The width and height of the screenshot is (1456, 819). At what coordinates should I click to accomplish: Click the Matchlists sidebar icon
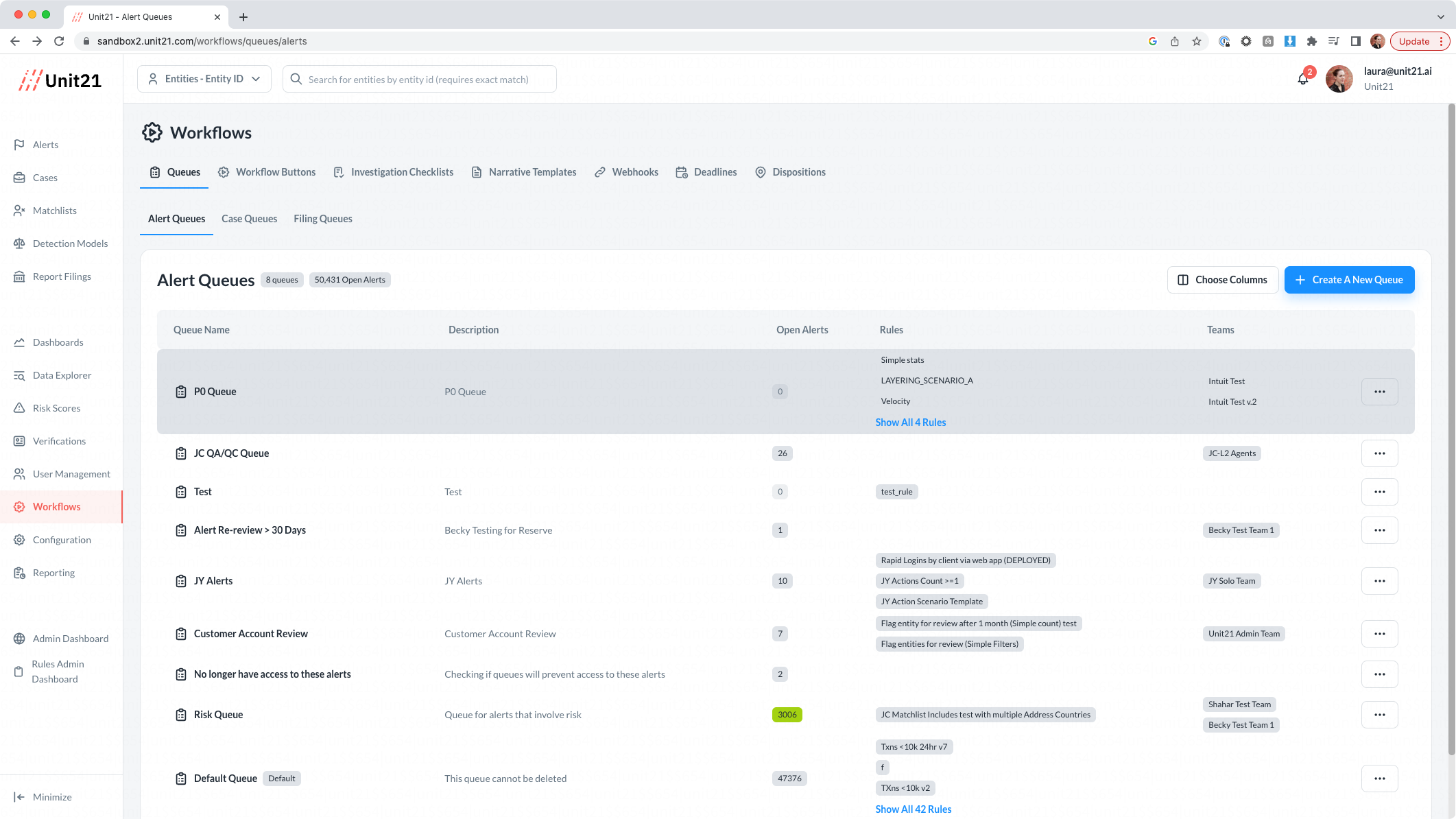click(x=19, y=211)
